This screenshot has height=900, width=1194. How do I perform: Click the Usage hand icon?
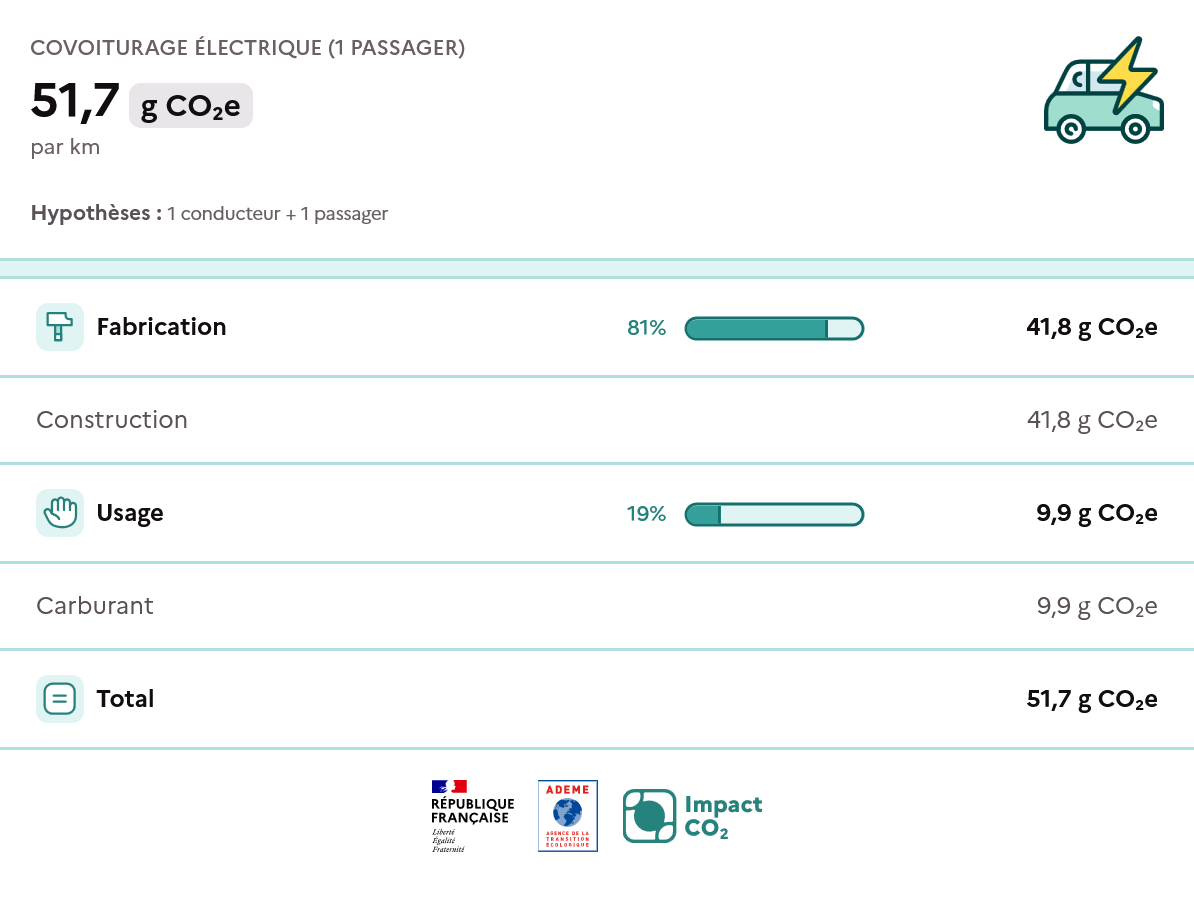click(60, 513)
